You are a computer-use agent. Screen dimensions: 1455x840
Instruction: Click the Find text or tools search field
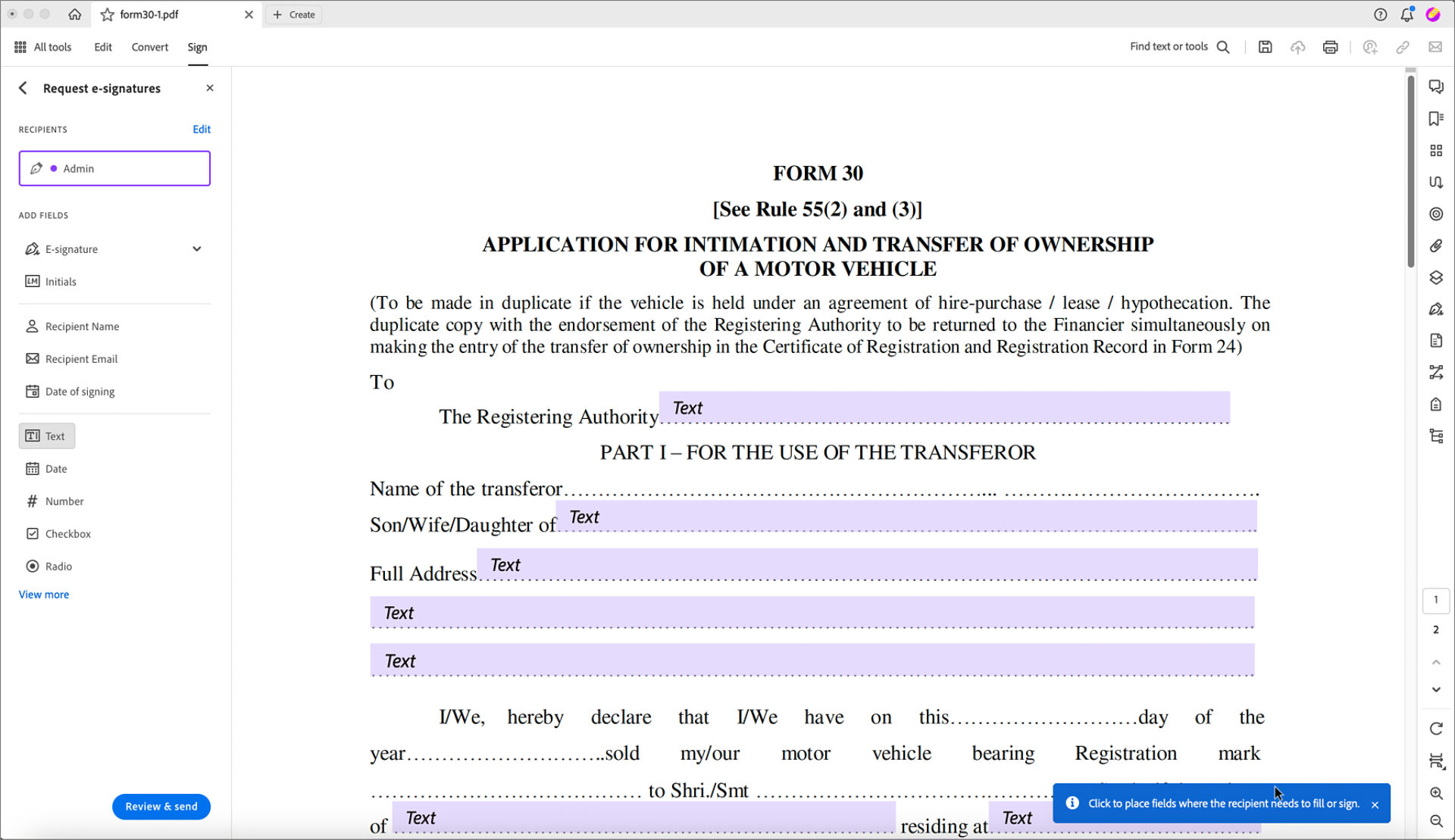[1171, 46]
